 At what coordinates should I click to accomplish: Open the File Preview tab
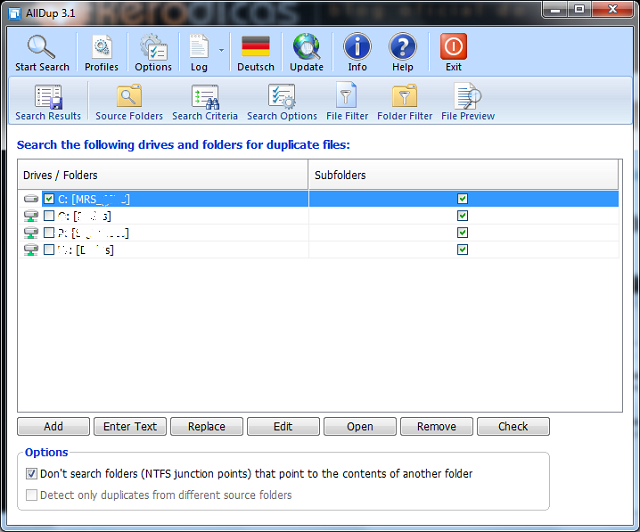pos(468,102)
